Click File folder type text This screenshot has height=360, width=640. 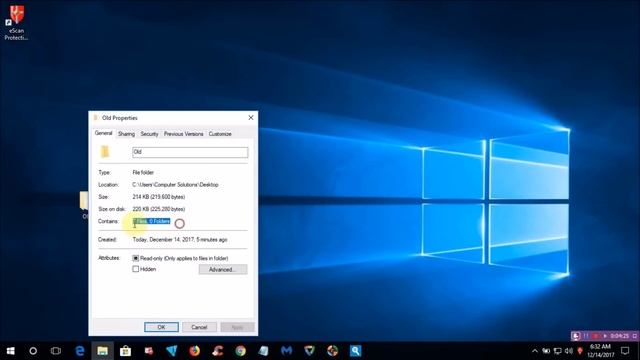143,172
